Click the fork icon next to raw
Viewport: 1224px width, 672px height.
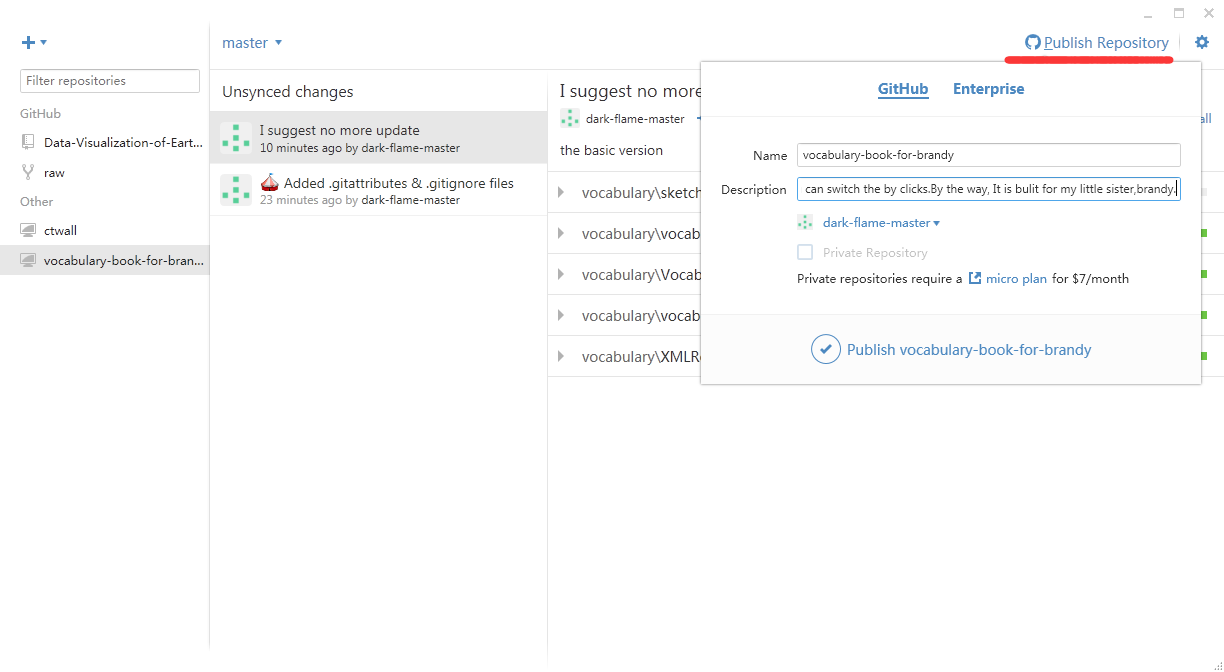28,172
